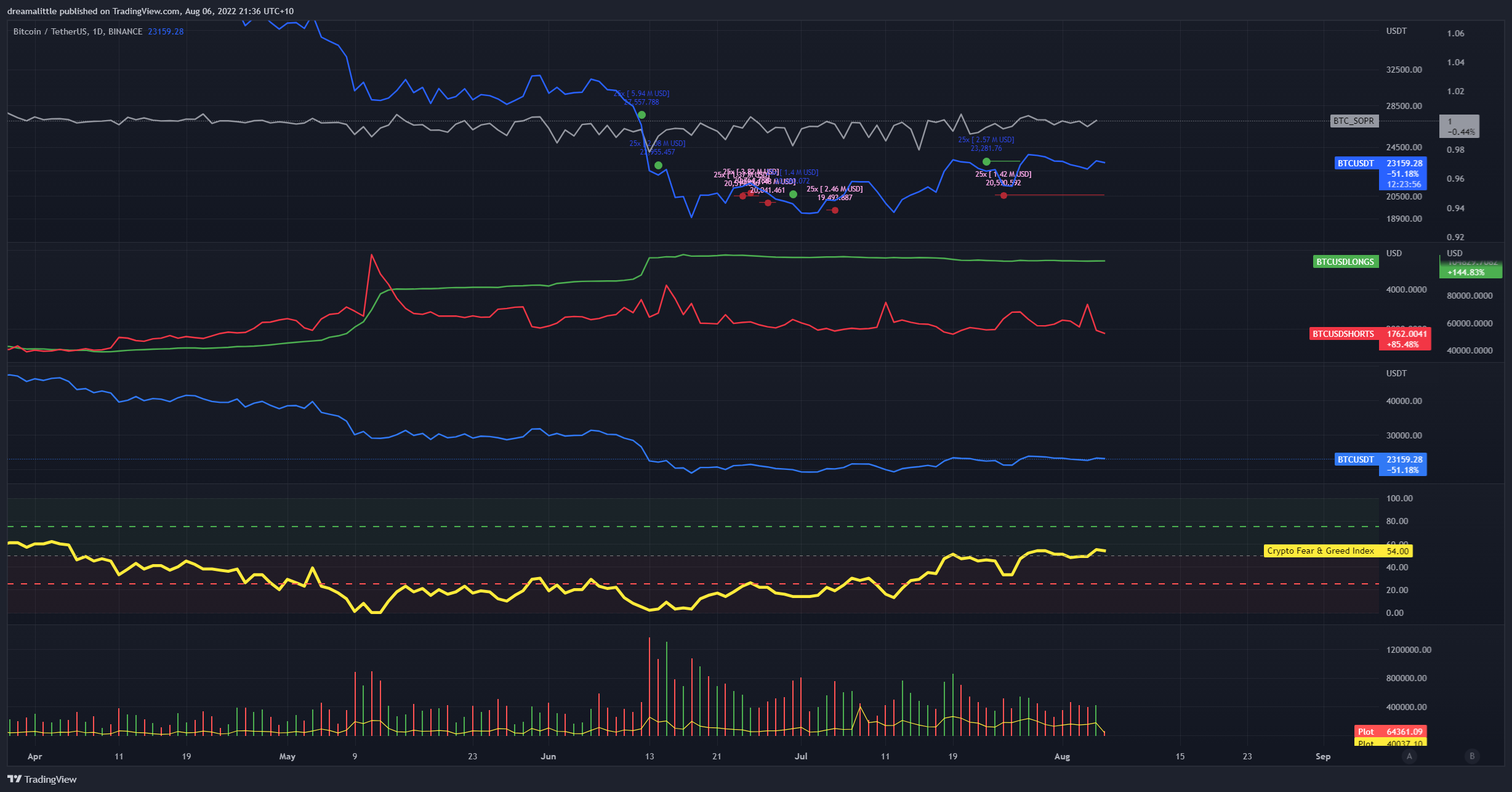1512x792 pixels.
Task: Click the Jul label on time axis
Action: 801,756
